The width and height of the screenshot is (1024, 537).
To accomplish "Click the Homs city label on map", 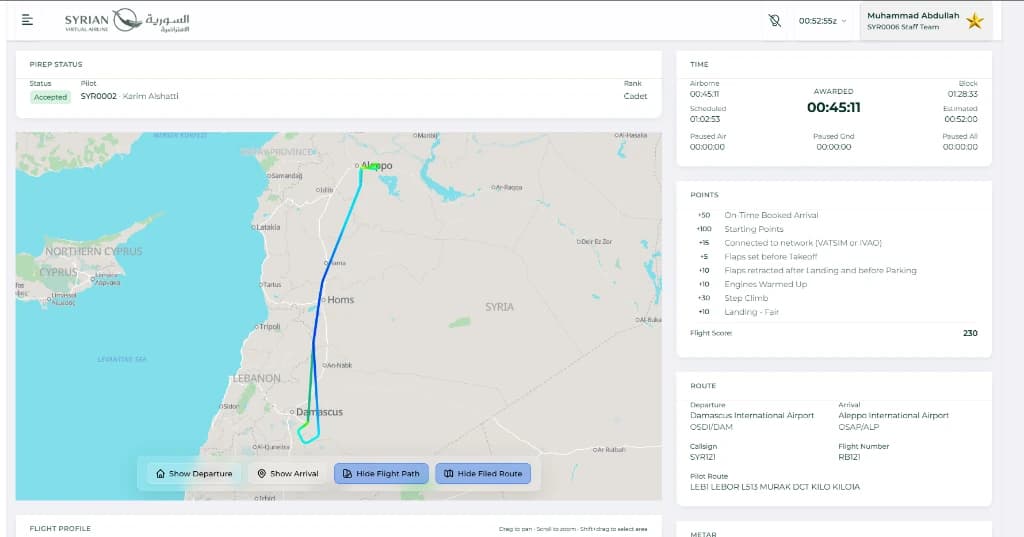I will click(x=340, y=300).
